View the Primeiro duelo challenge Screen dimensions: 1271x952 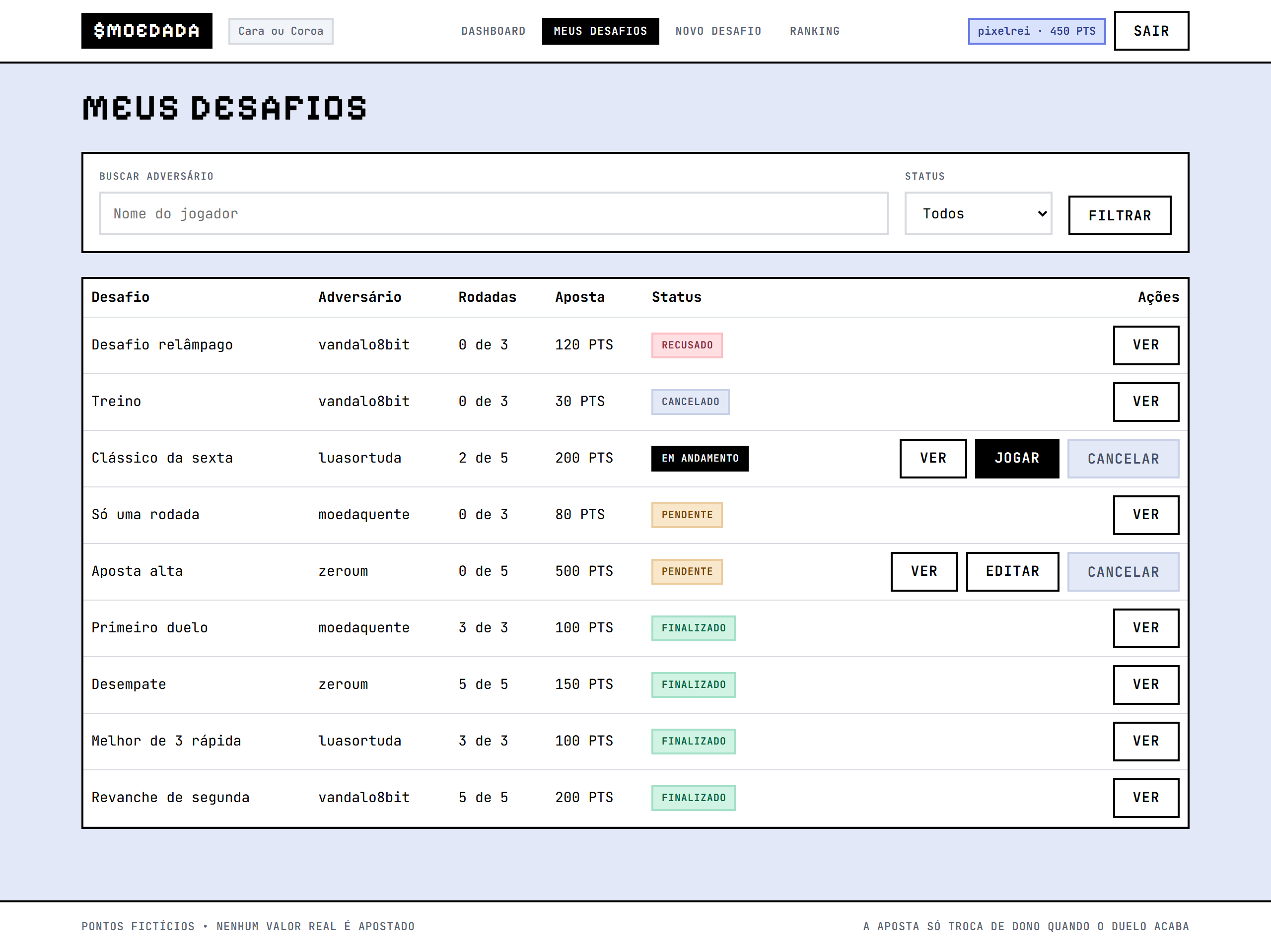pyautogui.click(x=1146, y=628)
